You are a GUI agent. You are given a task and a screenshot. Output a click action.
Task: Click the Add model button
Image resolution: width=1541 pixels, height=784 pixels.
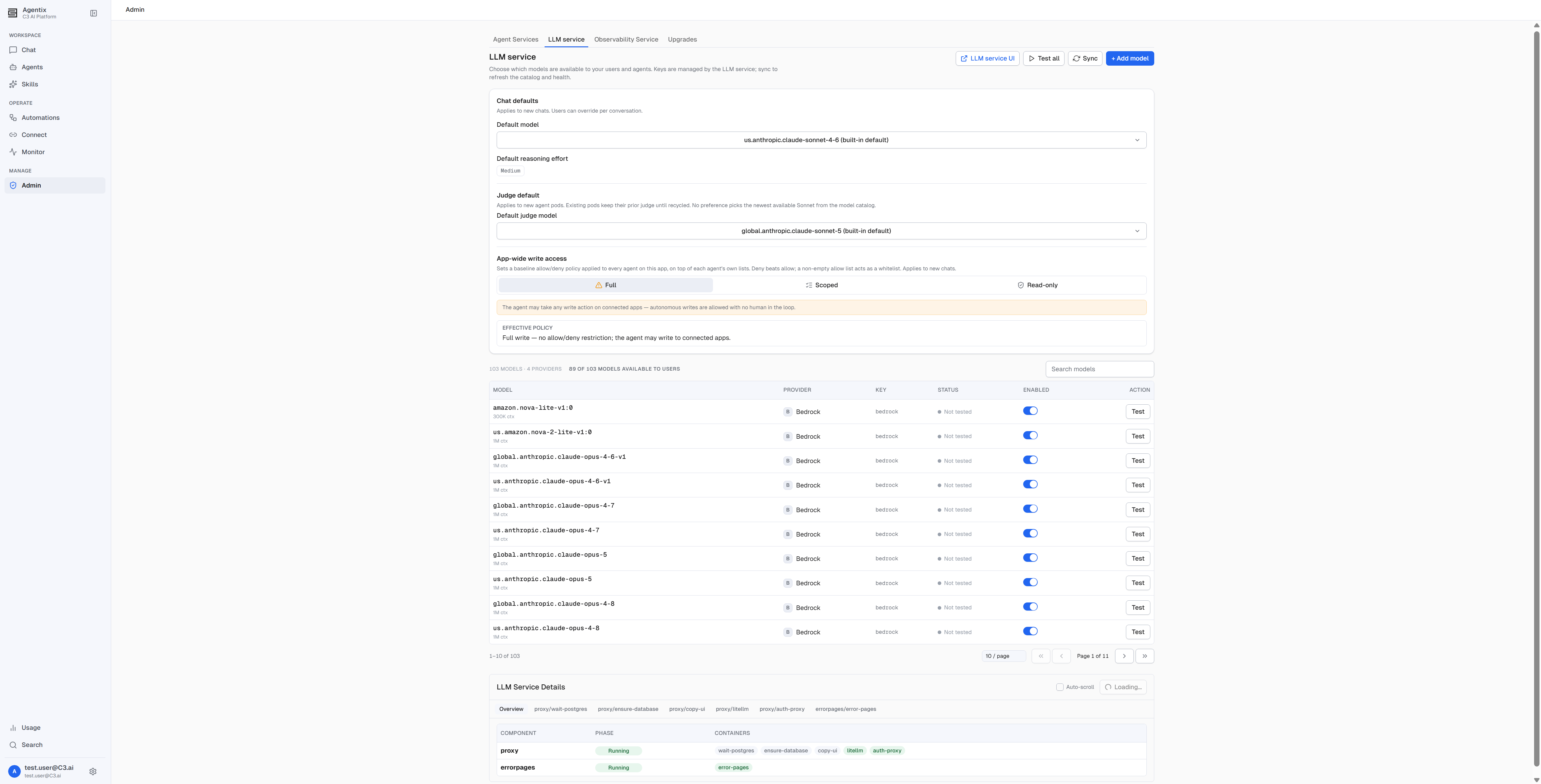[1130, 59]
